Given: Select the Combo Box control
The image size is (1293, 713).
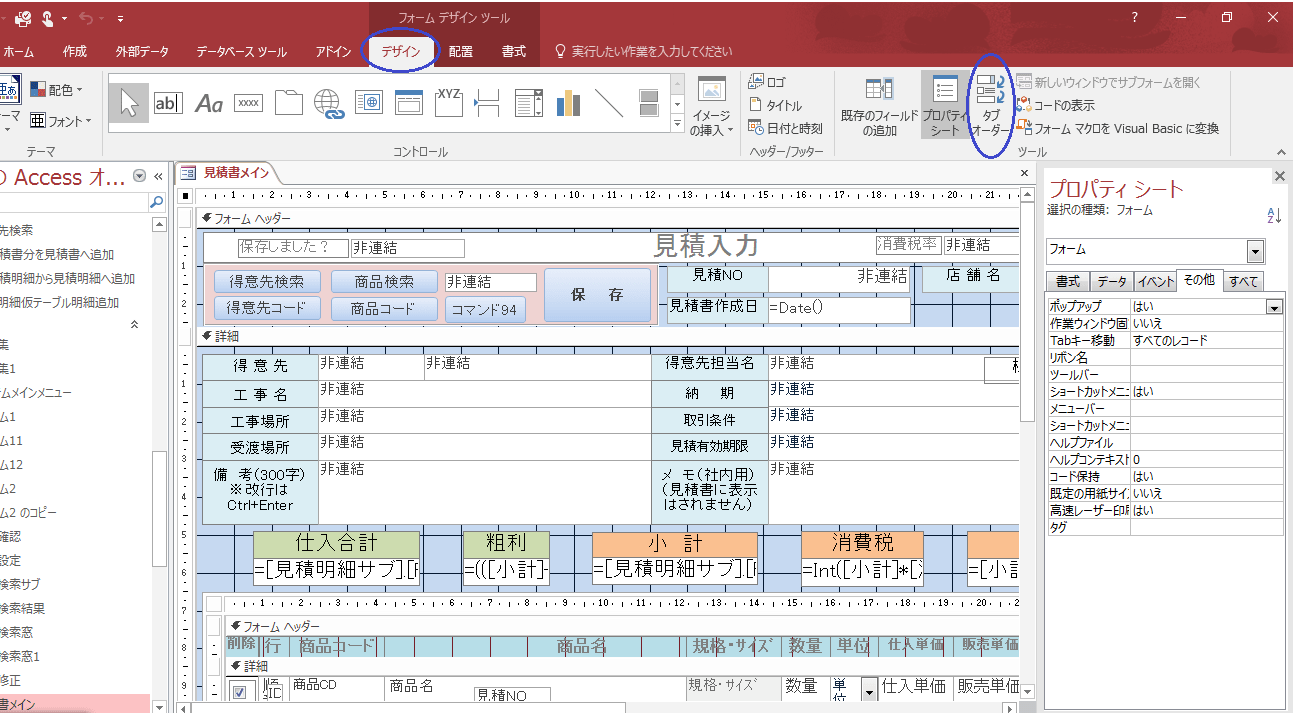Looking at the screenshot, I should [528, 103].
